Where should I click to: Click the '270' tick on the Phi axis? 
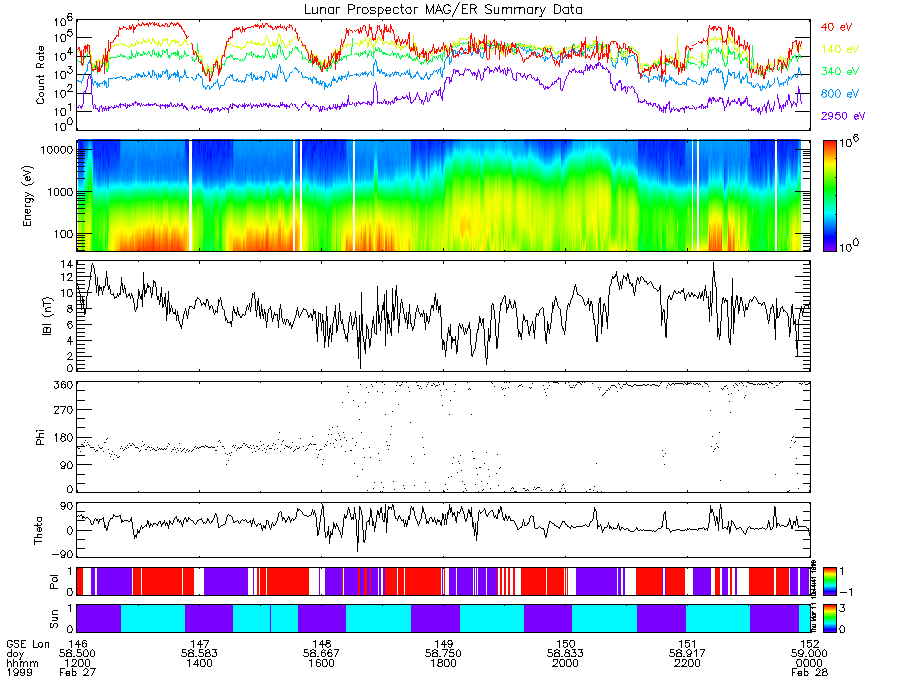pos(63,410)
